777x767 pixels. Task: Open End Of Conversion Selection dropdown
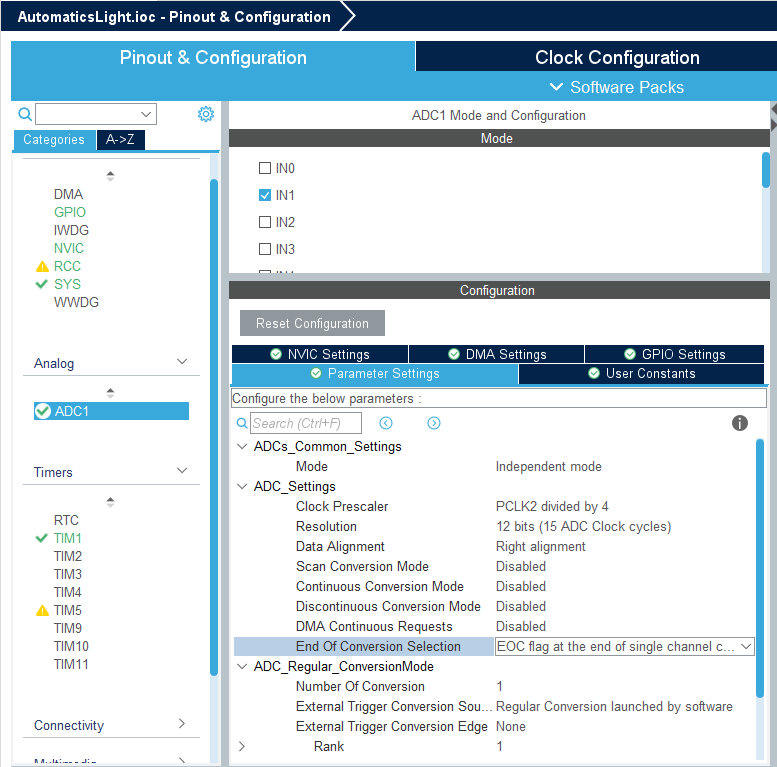point(745,647)
